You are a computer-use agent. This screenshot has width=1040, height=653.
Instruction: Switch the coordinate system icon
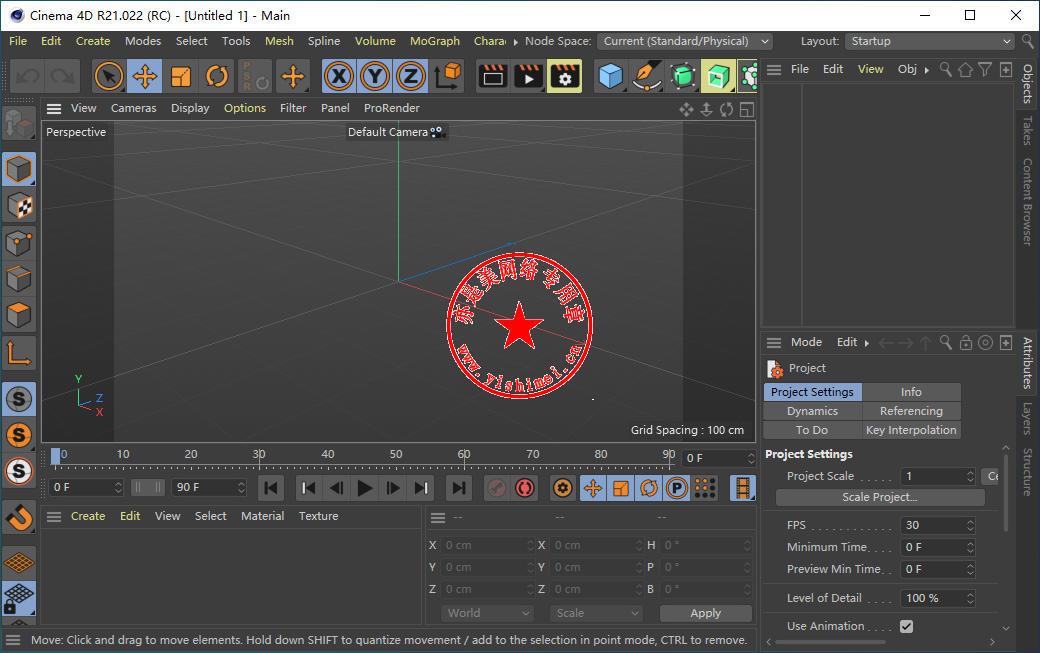click(x=448, y=76)
